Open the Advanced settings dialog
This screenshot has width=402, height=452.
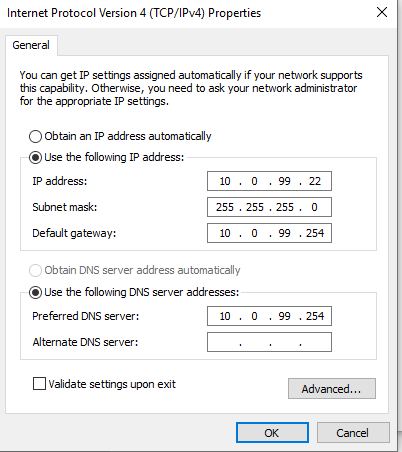point(332,388)
